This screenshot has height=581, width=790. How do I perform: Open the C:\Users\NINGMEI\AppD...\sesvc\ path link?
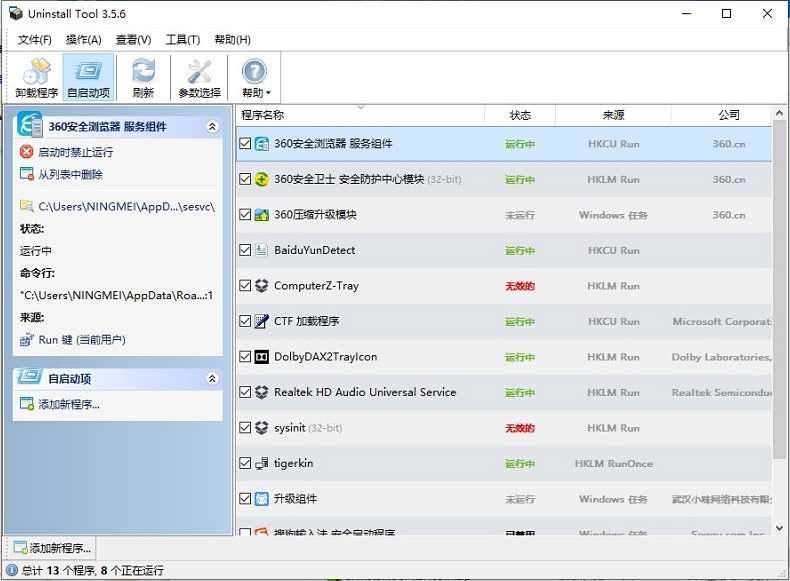(126, 207)
